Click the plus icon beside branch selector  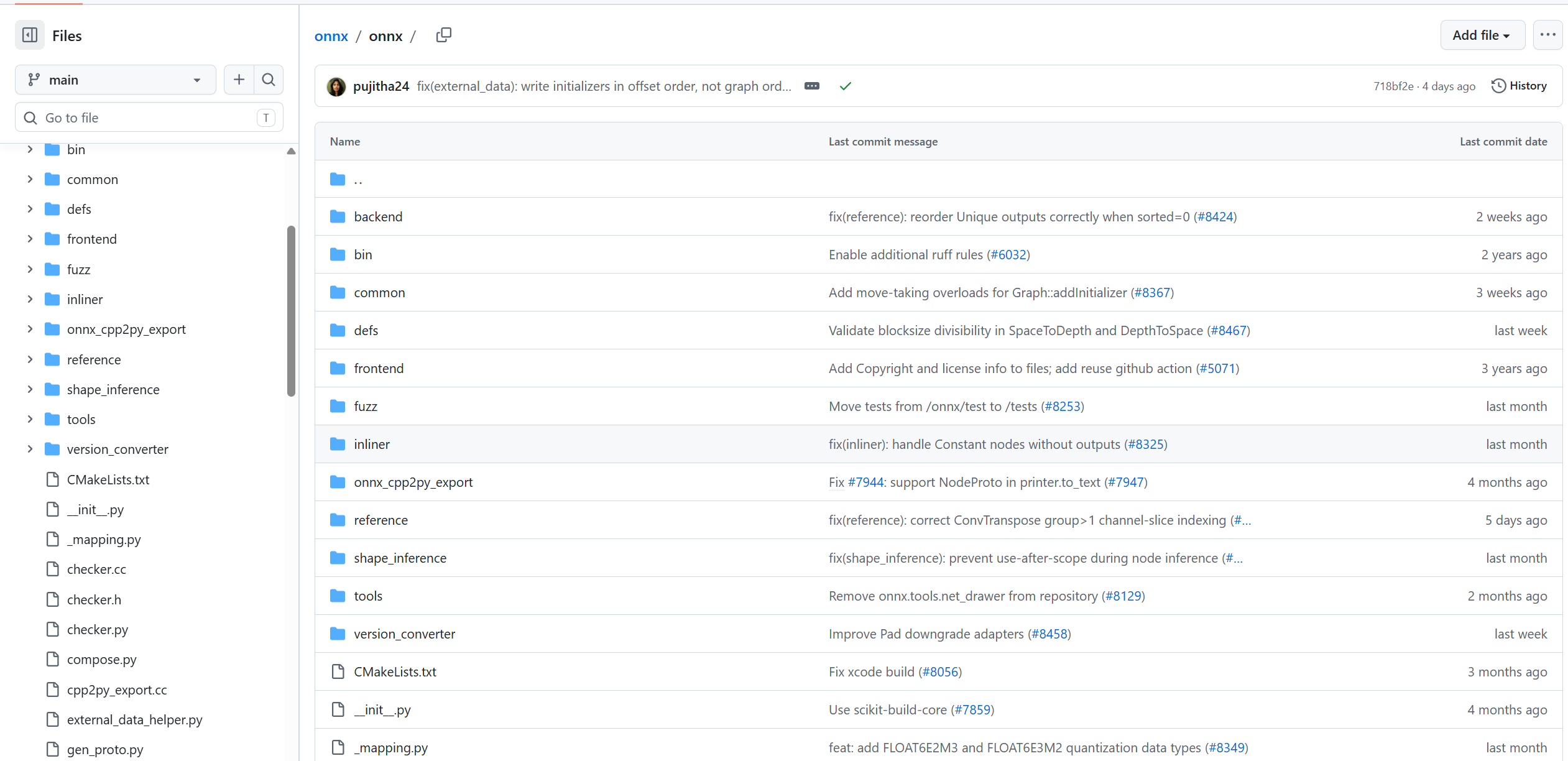point(239,80)
